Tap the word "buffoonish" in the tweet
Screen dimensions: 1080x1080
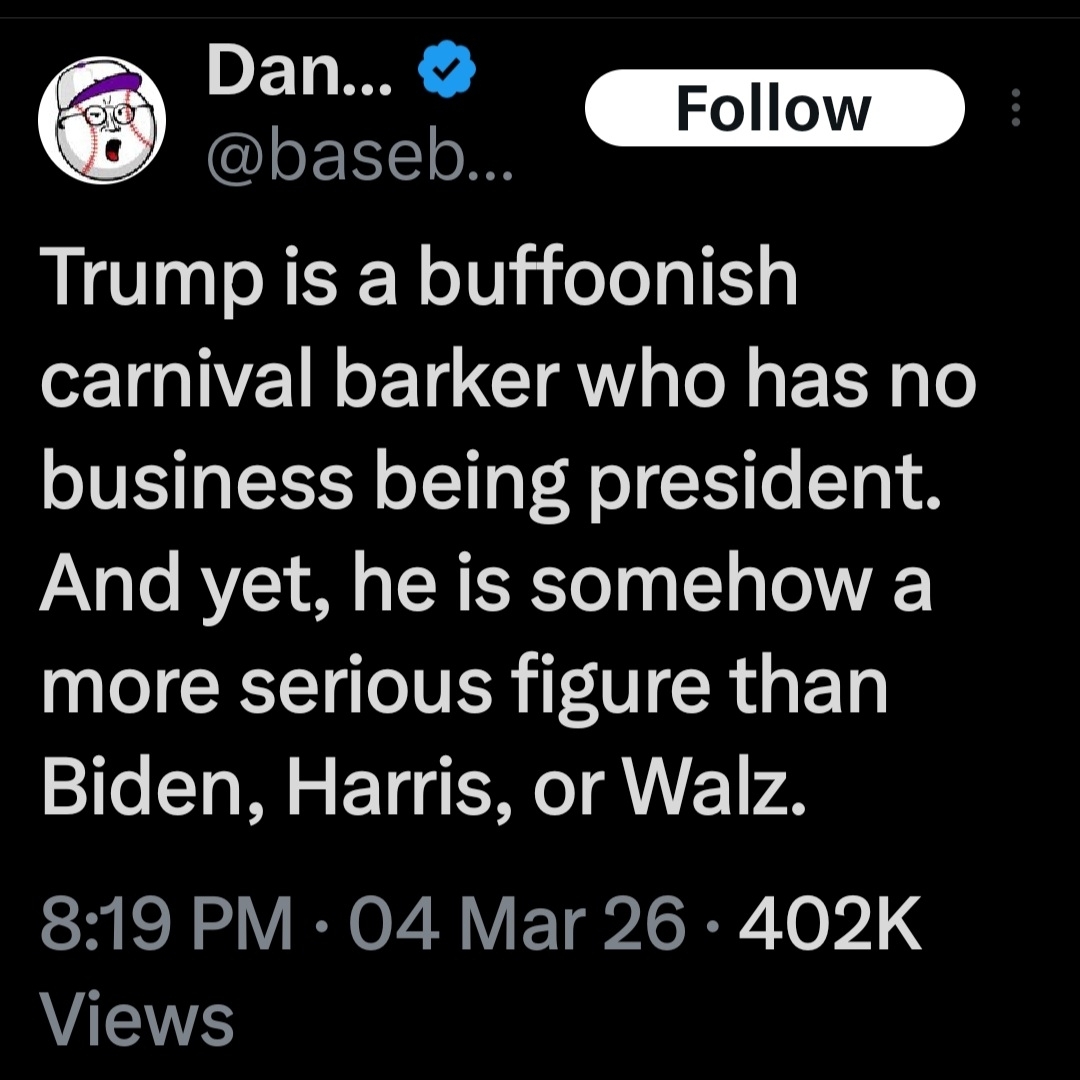(608, 278)
